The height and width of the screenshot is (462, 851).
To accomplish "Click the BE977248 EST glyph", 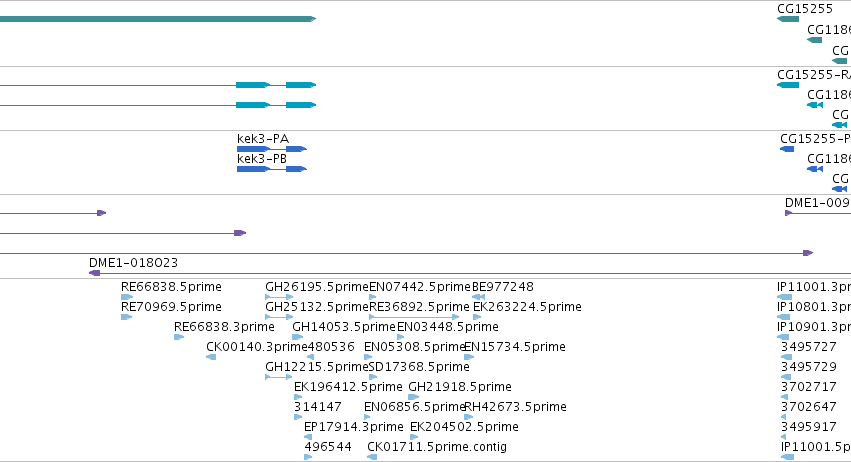I will (478, 297).
